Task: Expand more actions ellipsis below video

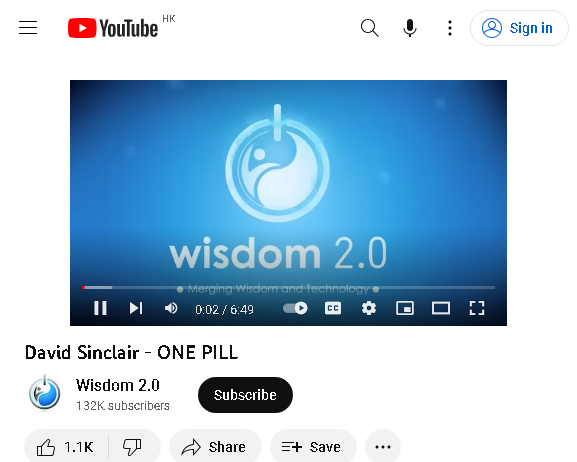Action: tap(383, 447)
